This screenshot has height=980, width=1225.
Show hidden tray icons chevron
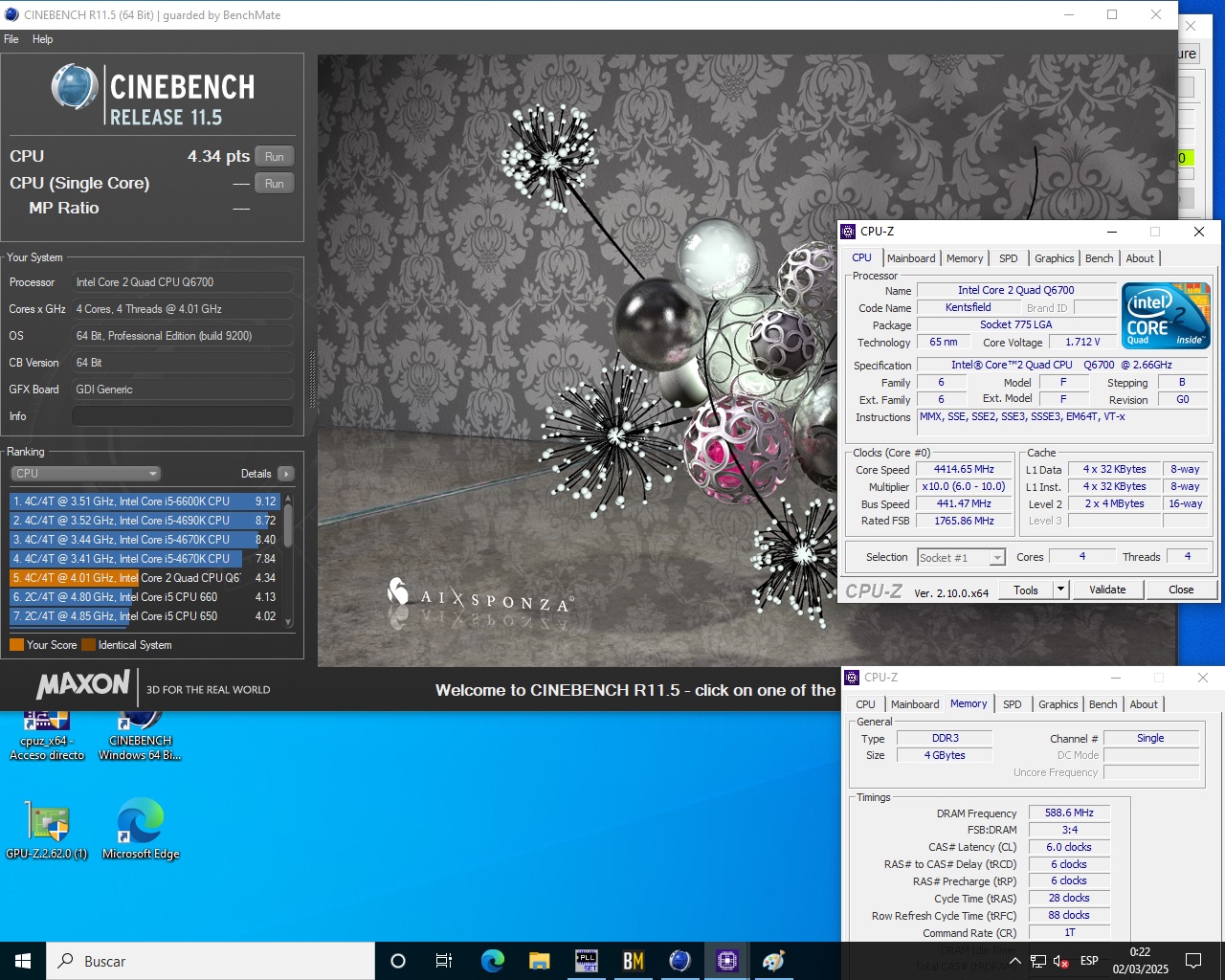1014,961
